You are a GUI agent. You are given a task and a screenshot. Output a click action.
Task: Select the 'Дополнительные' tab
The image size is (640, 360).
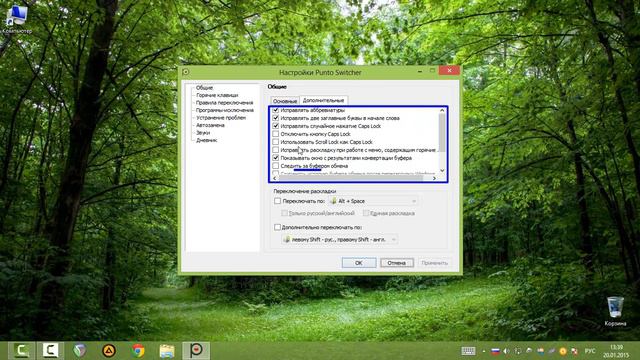pyautogui.click(x=323, y=100)
